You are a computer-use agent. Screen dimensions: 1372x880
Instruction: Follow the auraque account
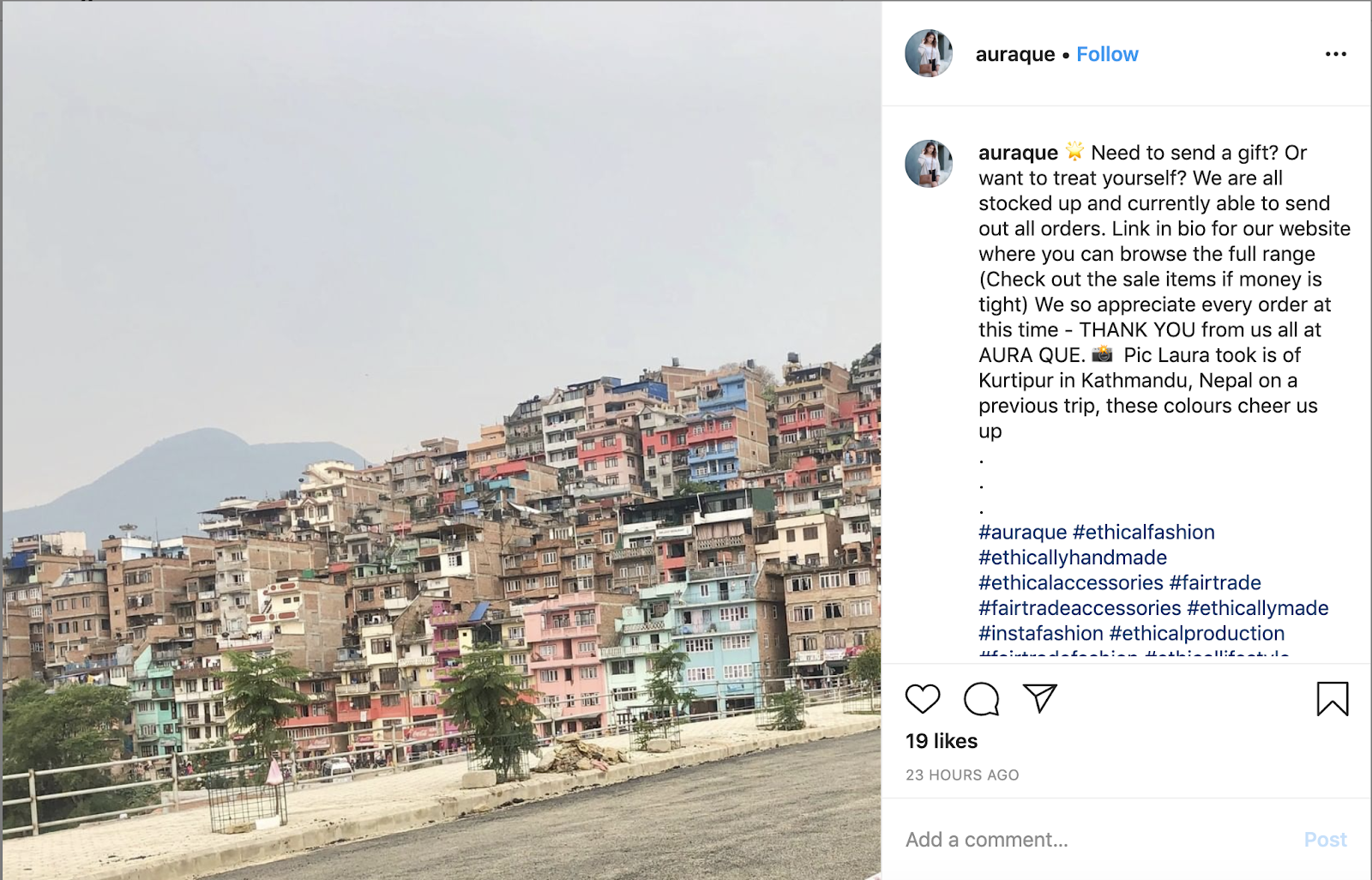[x=1107, y=54]
